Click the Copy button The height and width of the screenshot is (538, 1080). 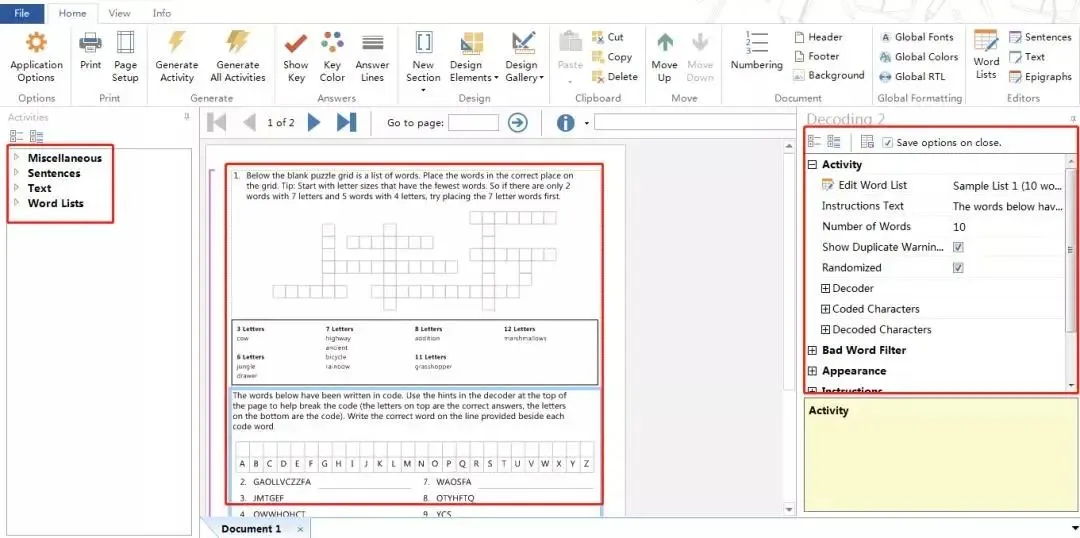611,57
